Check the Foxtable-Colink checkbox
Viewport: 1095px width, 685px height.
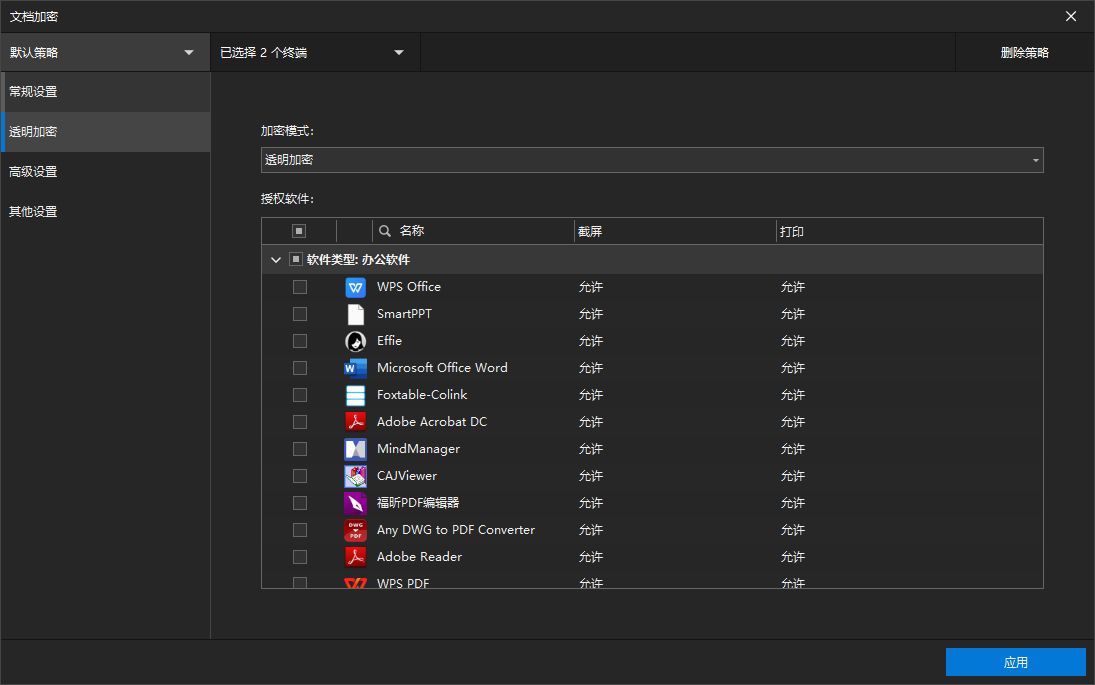click(300, 395)
